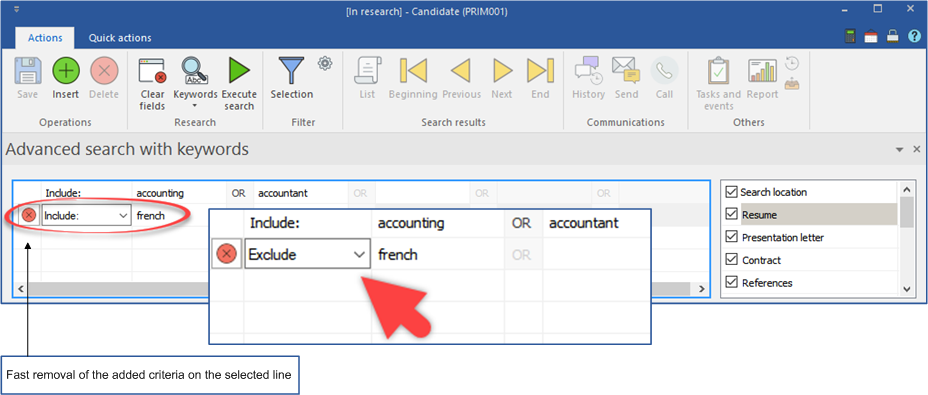Open the calculator icon in title area

pyautogui.click(x=850, y=37)
